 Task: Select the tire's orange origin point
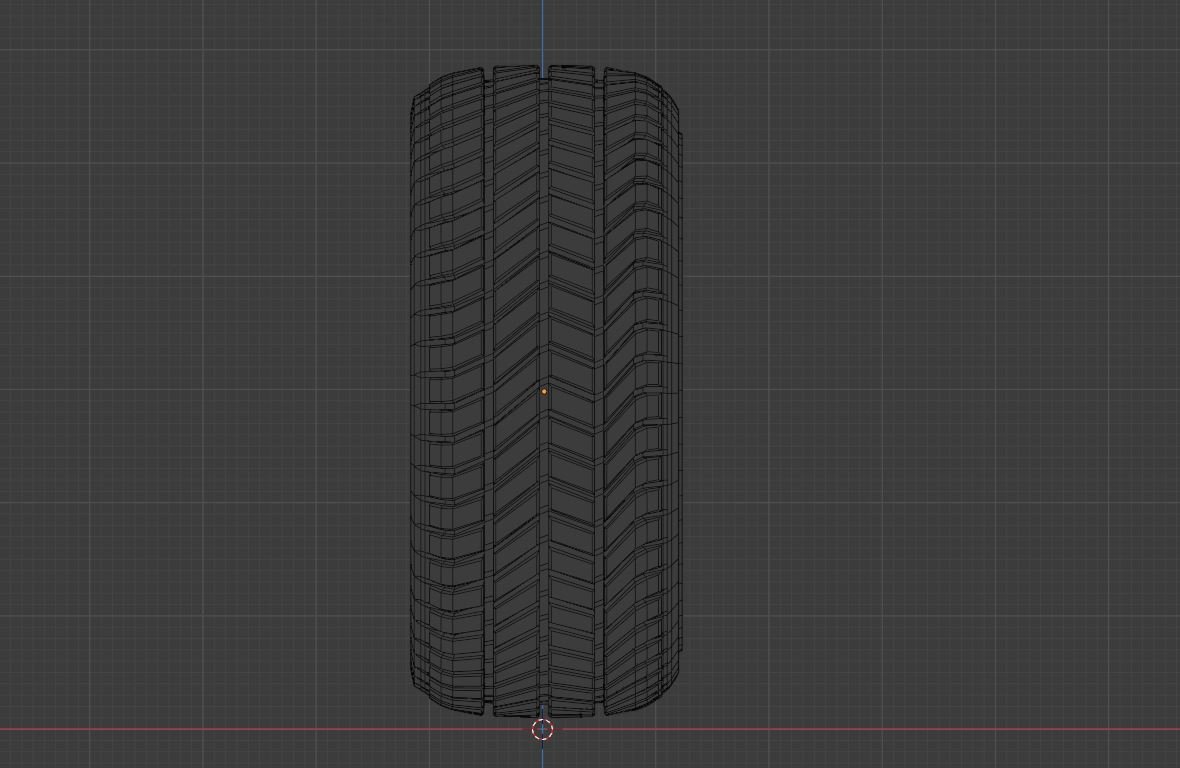[544, 391]
